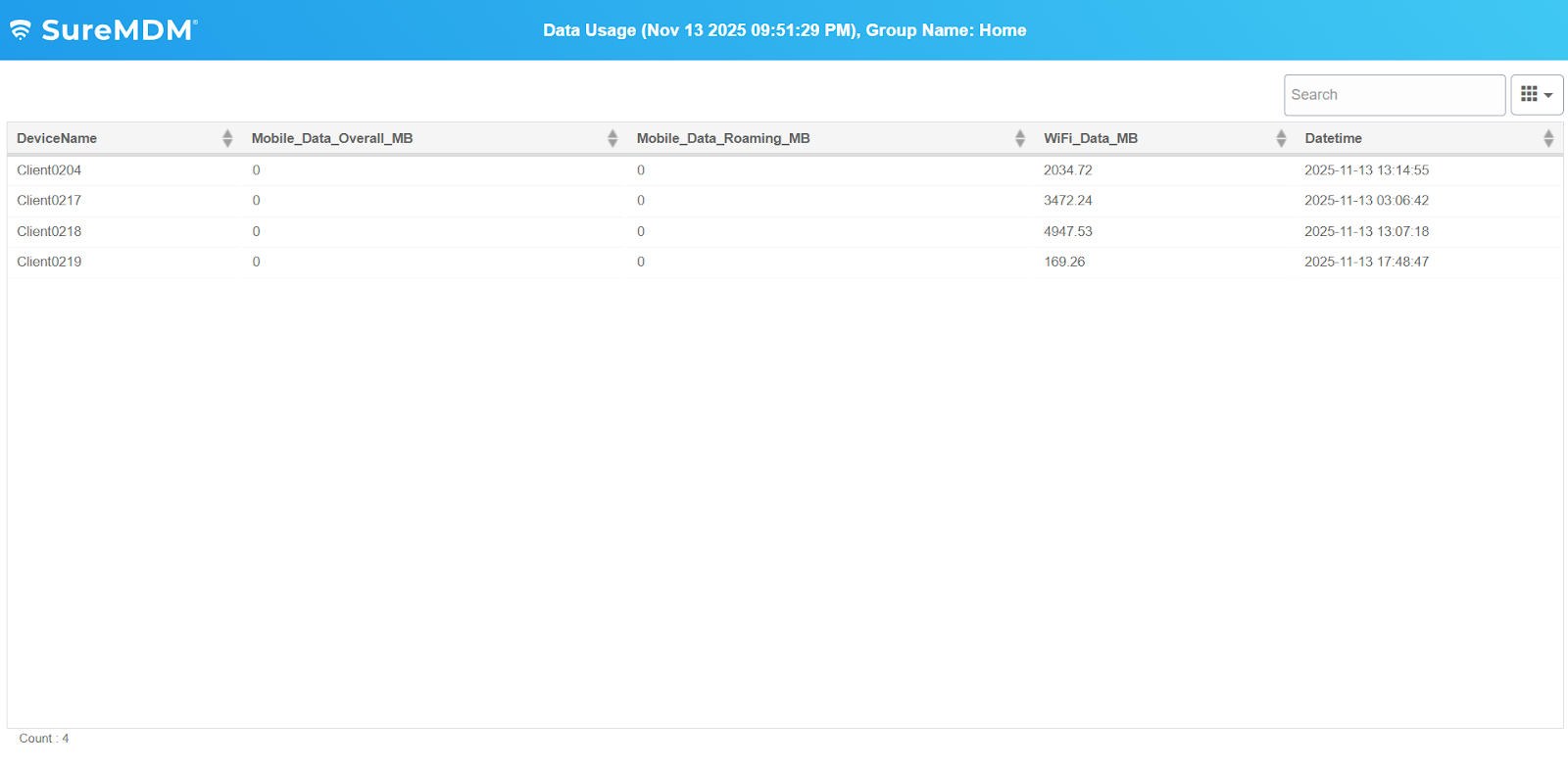Click the sort arrows for Mobile_Data_Roaming_MB
The image size is (1568, 767).
coord(1020,138)
